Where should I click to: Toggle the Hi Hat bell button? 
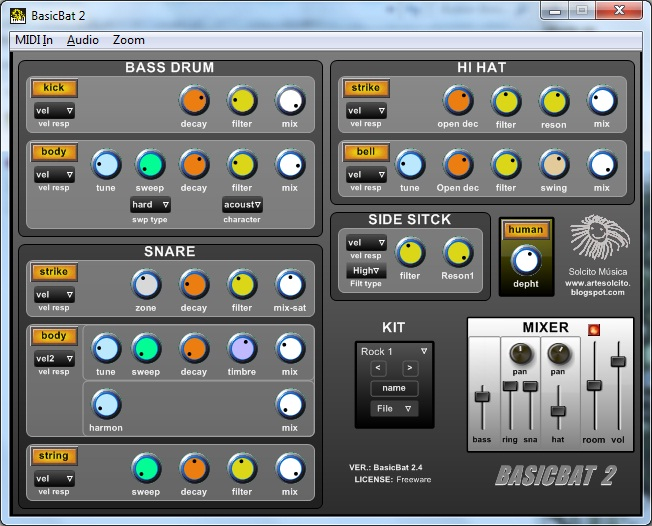[x=367, y=153]
